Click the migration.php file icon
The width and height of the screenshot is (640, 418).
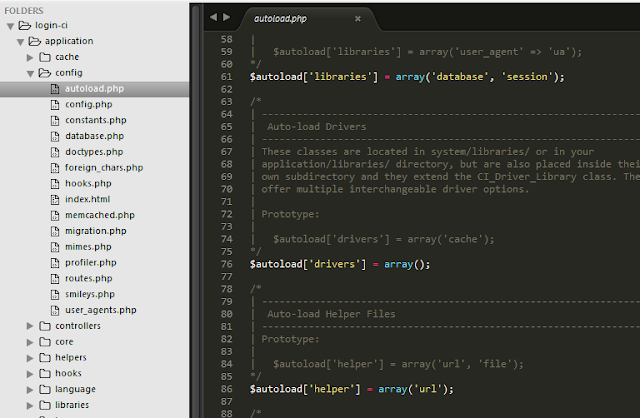coord(55,231)
